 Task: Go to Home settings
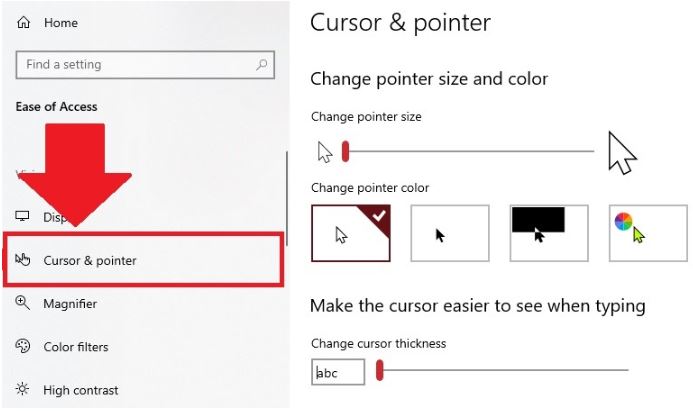[61, 23]
